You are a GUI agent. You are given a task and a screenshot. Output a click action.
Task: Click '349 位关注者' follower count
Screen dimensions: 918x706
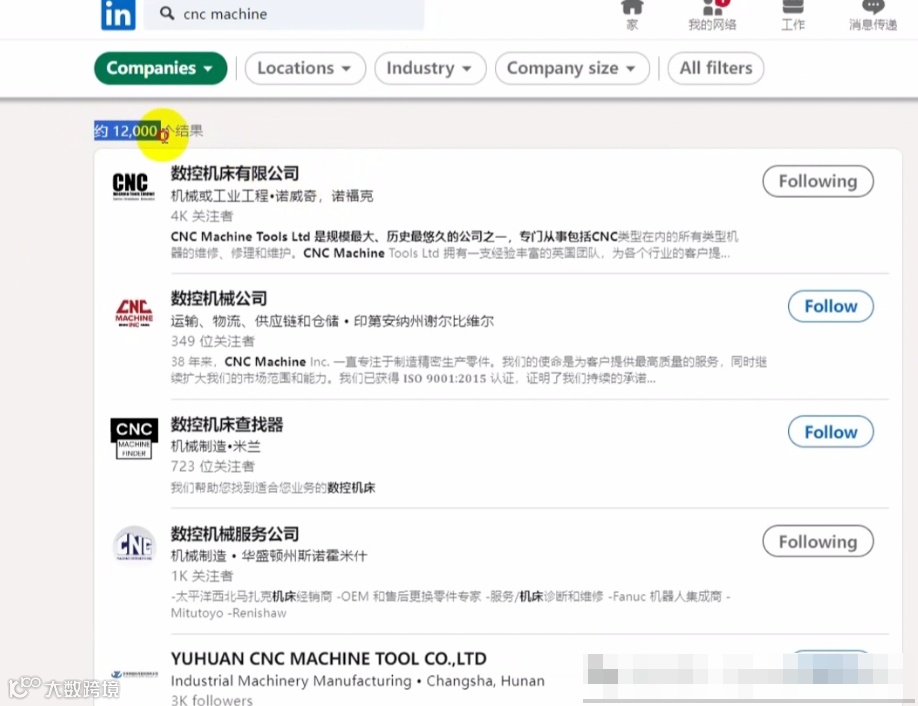213,341
